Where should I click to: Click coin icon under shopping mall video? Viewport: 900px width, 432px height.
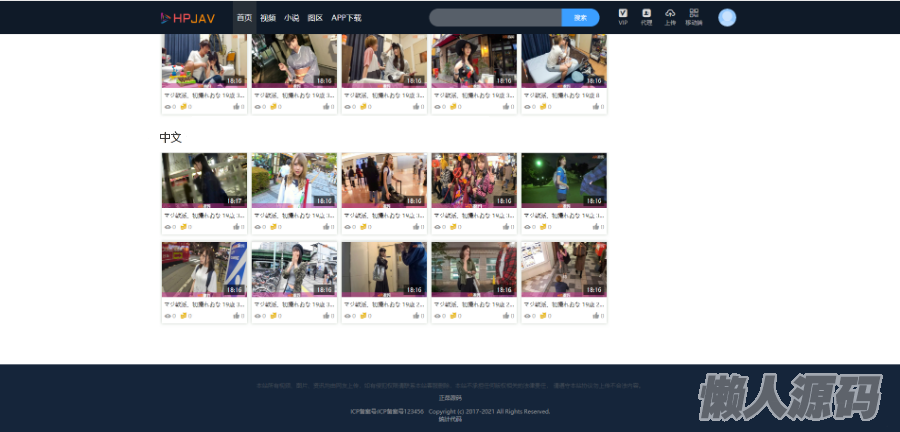(x=363, y=227)
